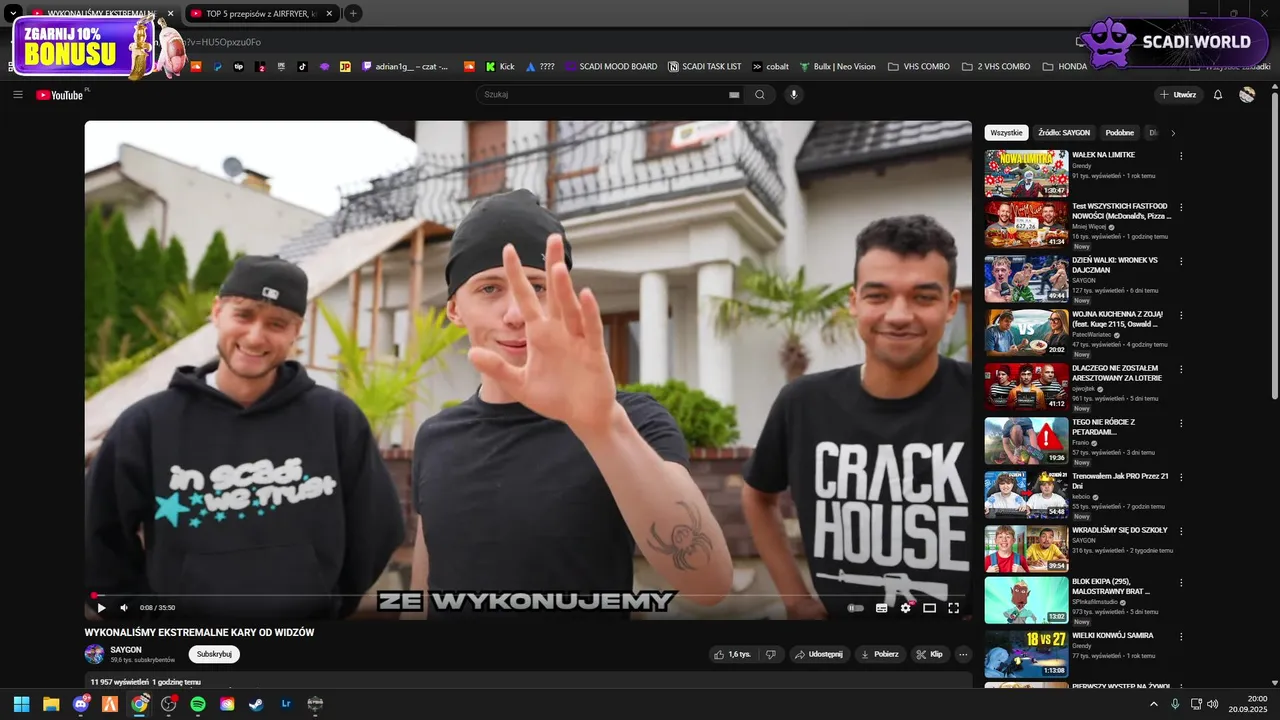
Task: Close the TOP 5 przepisów tab
Action: coord(329,14)
